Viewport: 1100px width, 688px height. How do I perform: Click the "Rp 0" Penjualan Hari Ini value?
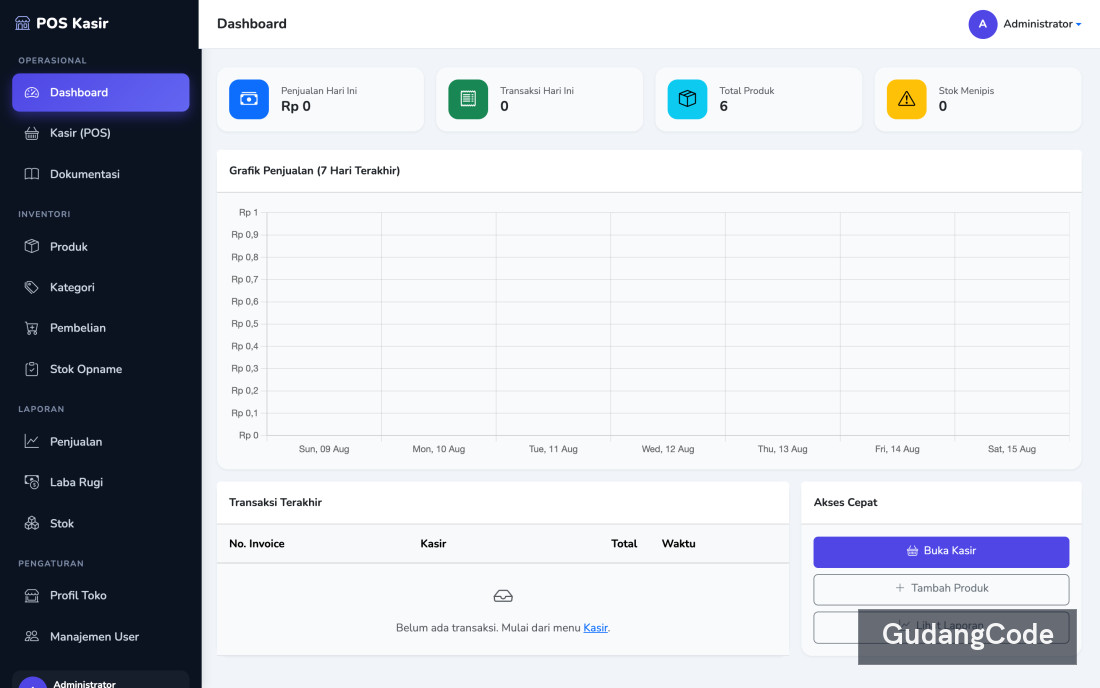coord(295,107)
